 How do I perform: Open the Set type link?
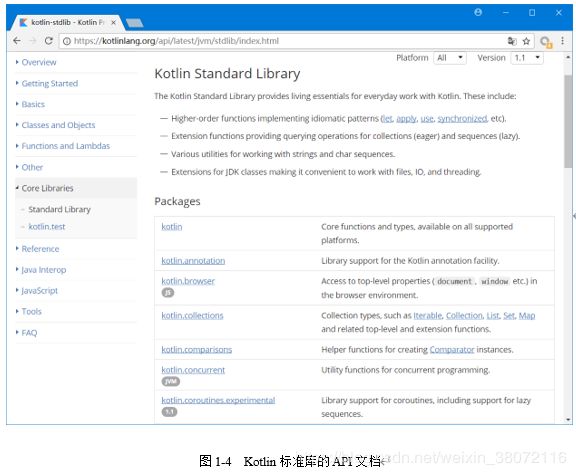[509, 316]
